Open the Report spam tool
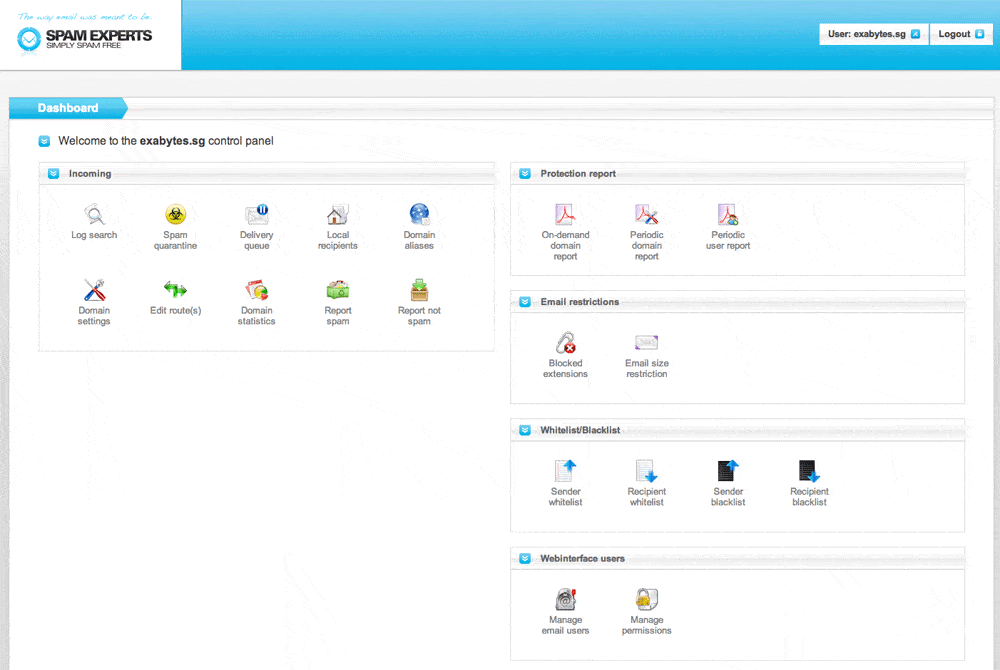 pyautogui.click(x=338, y=302)
